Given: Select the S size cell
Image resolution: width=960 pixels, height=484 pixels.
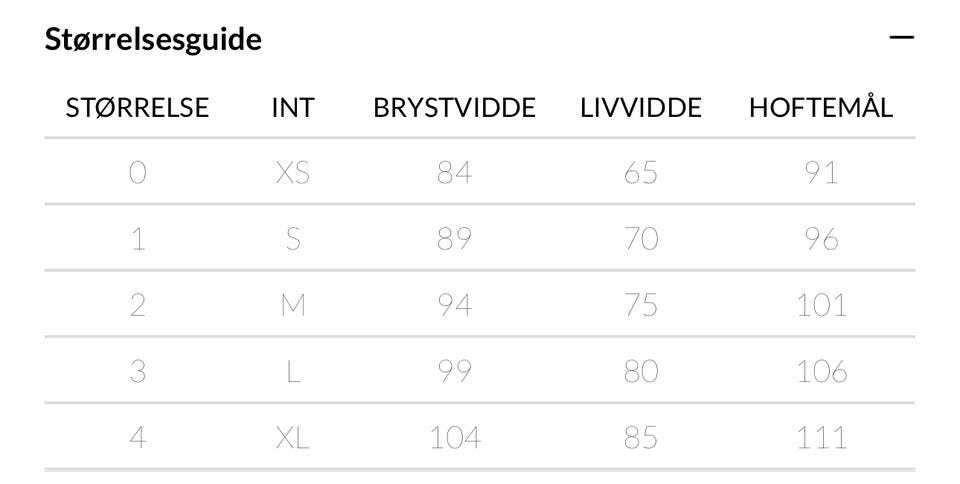Looking at the screenshot, I should pyautogui.click(x=292, y=240).
